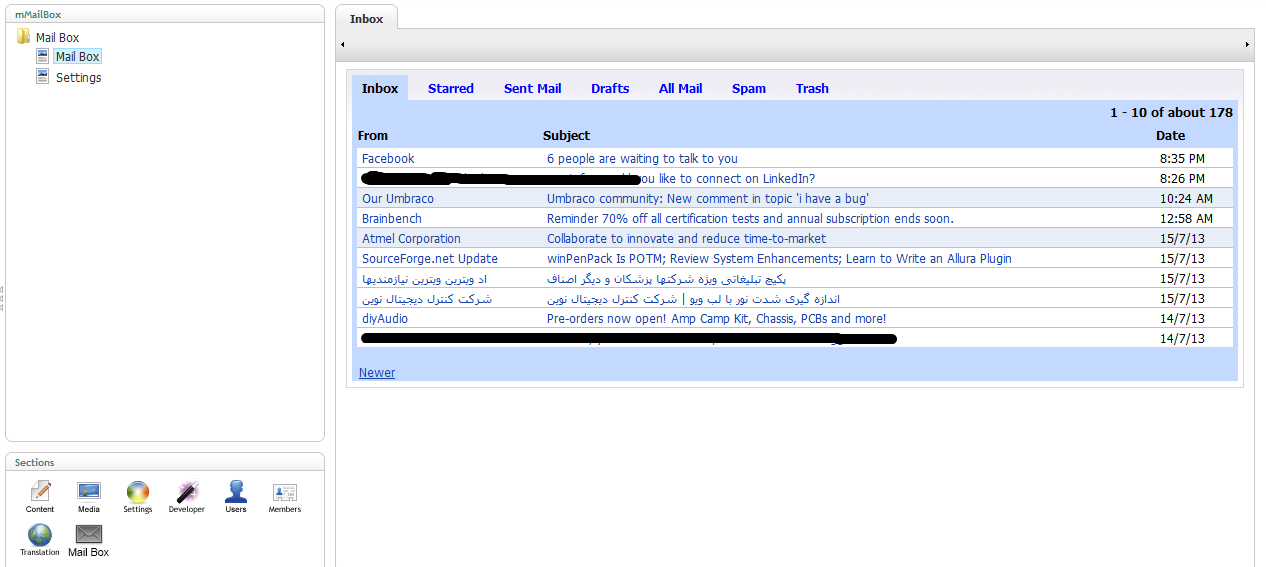This screenshot has width=1266, height=567.
Task: Open the Developer section icon
Action: pyautogui.click(x=187, y=491)
